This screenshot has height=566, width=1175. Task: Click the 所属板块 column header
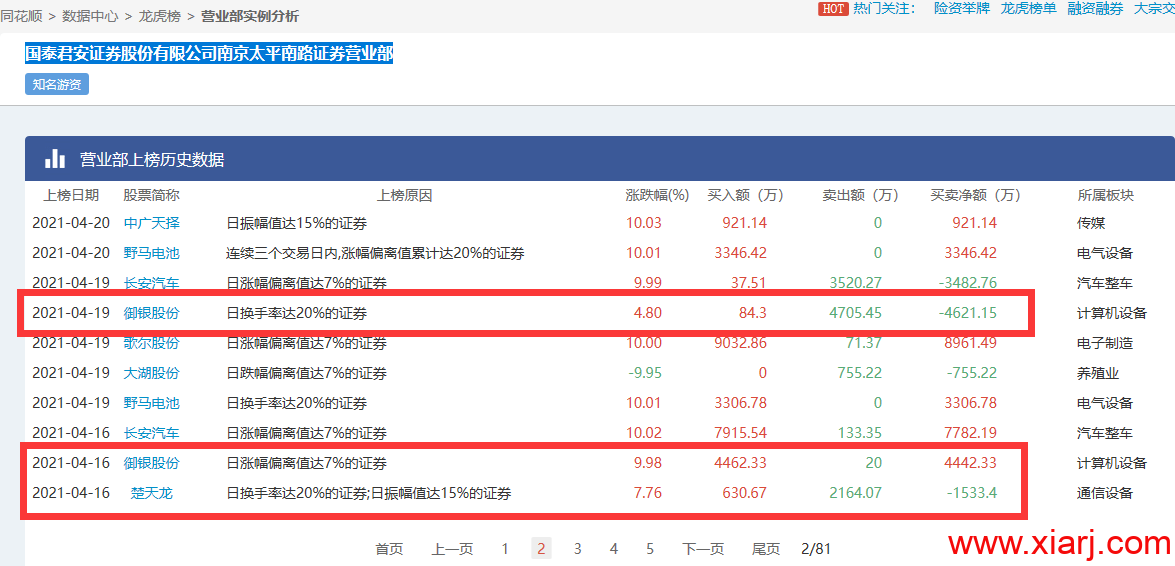tap(1105, 196)
